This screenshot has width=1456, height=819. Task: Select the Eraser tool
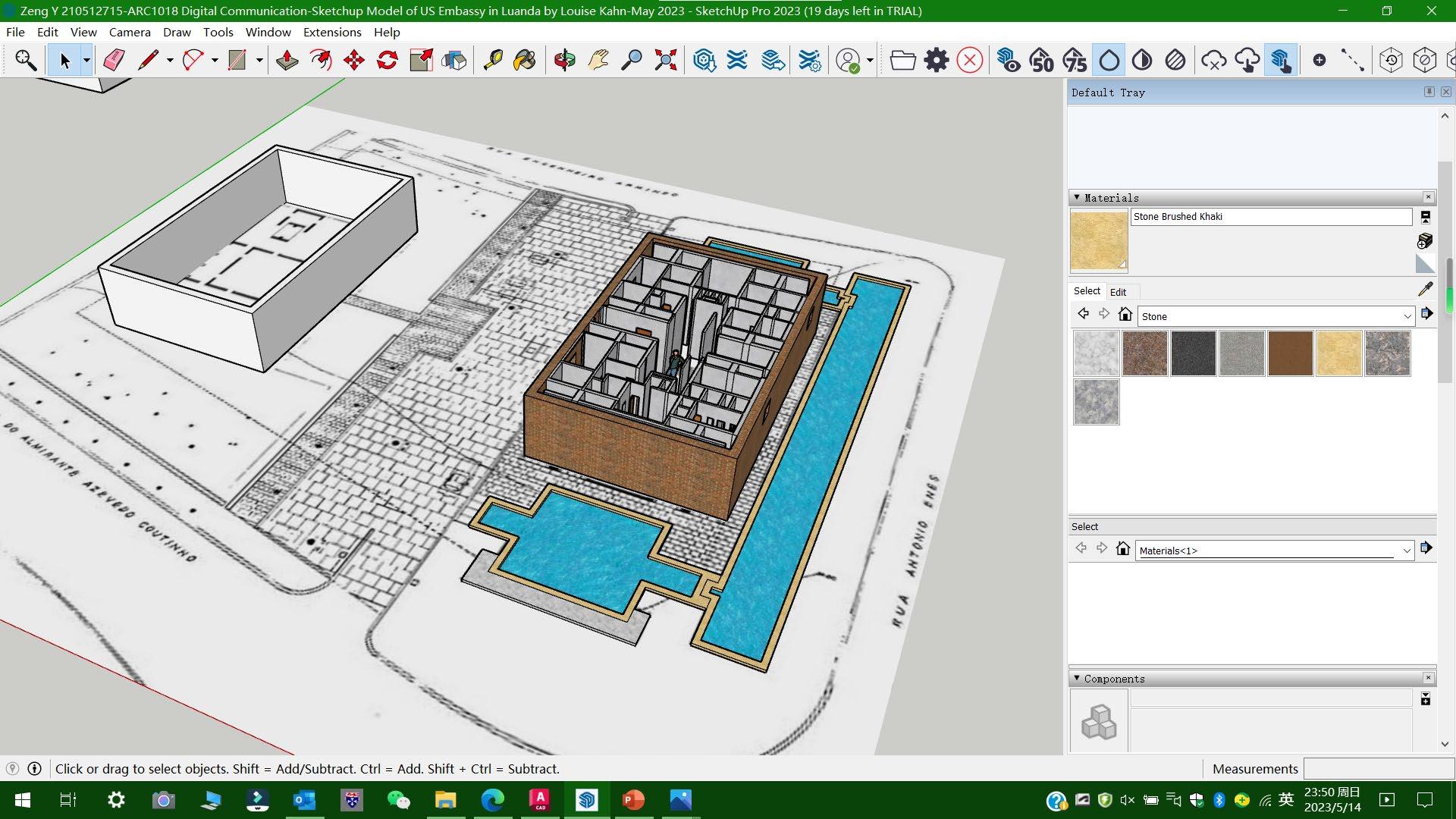pos(114,60)
